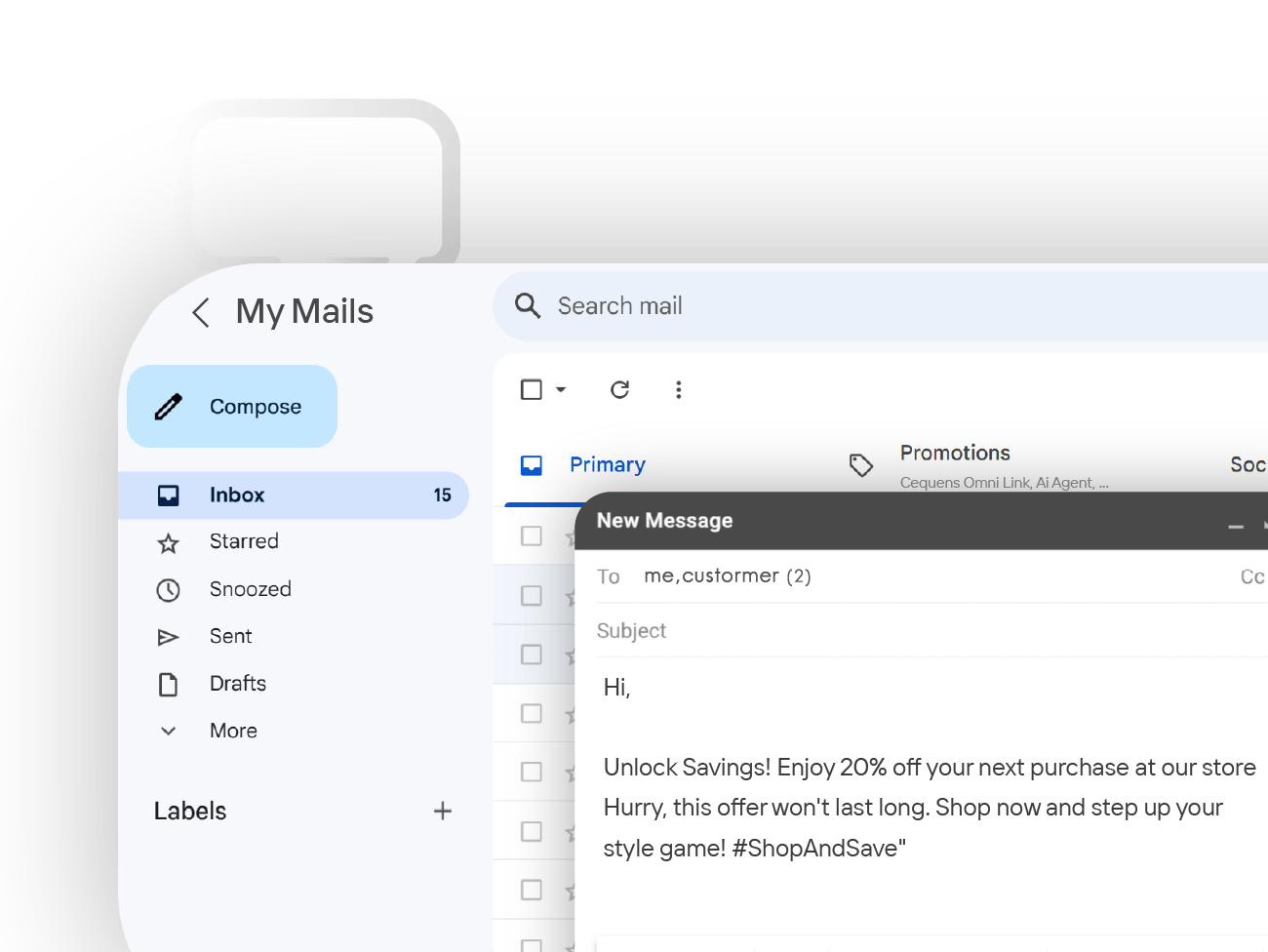The height and width of the screenshot is (952, 1268).
Task: Open Starred via its star icon
Action: (168, 541)
